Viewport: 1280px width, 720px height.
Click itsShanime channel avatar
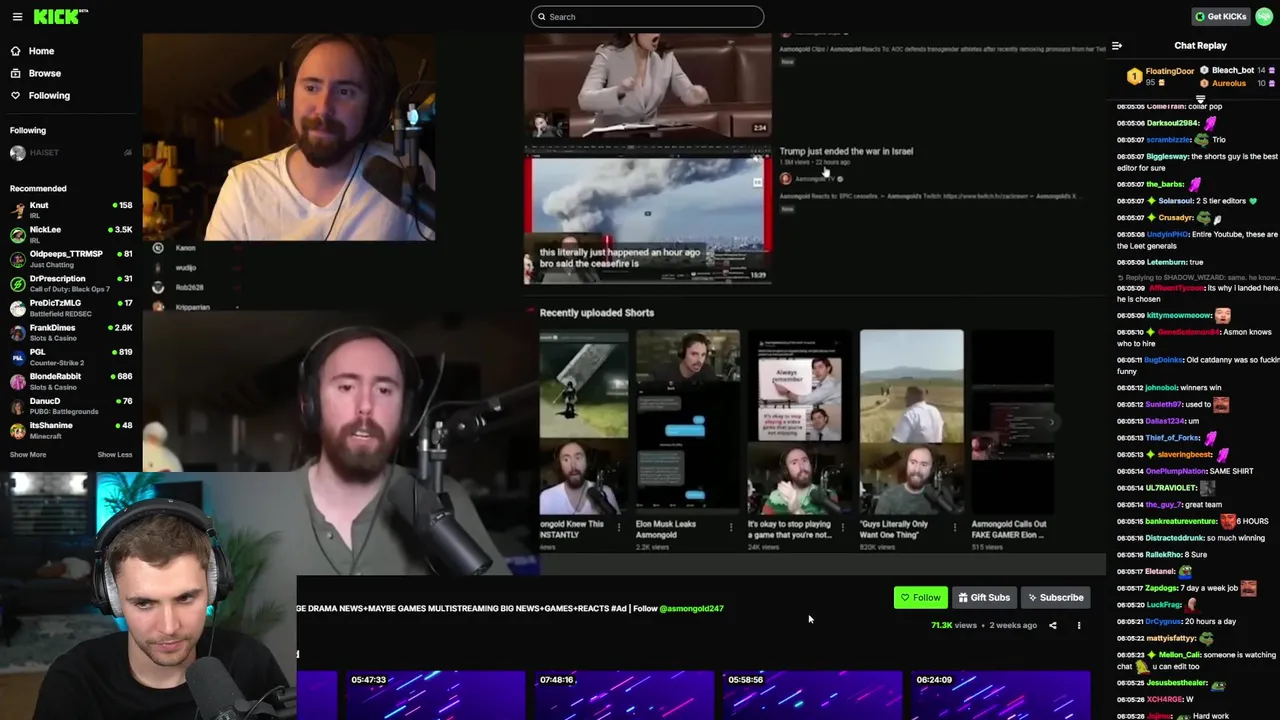(18, 430)
